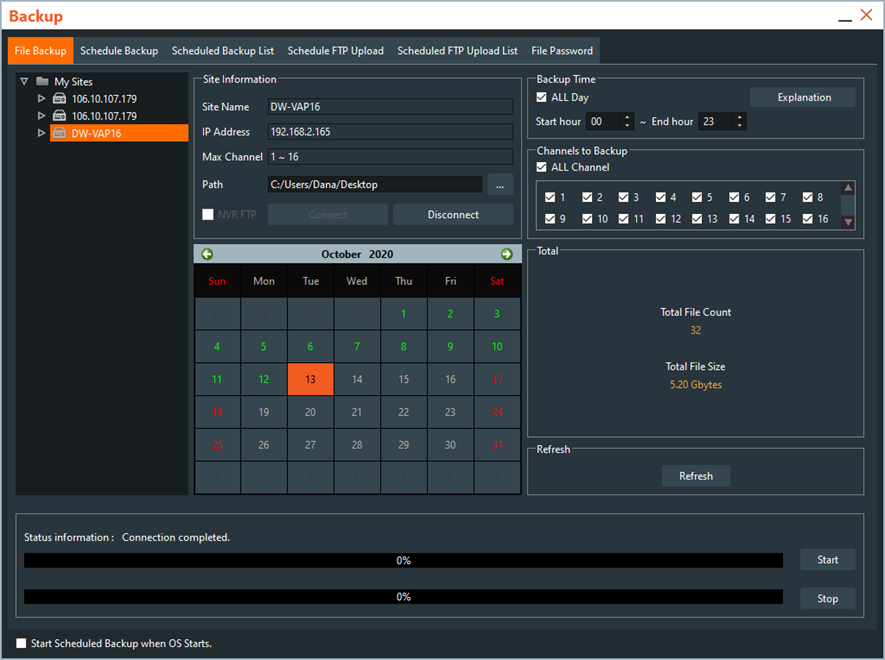Uncheck channel 5 checkbox
885x660 pixels.
697,198
